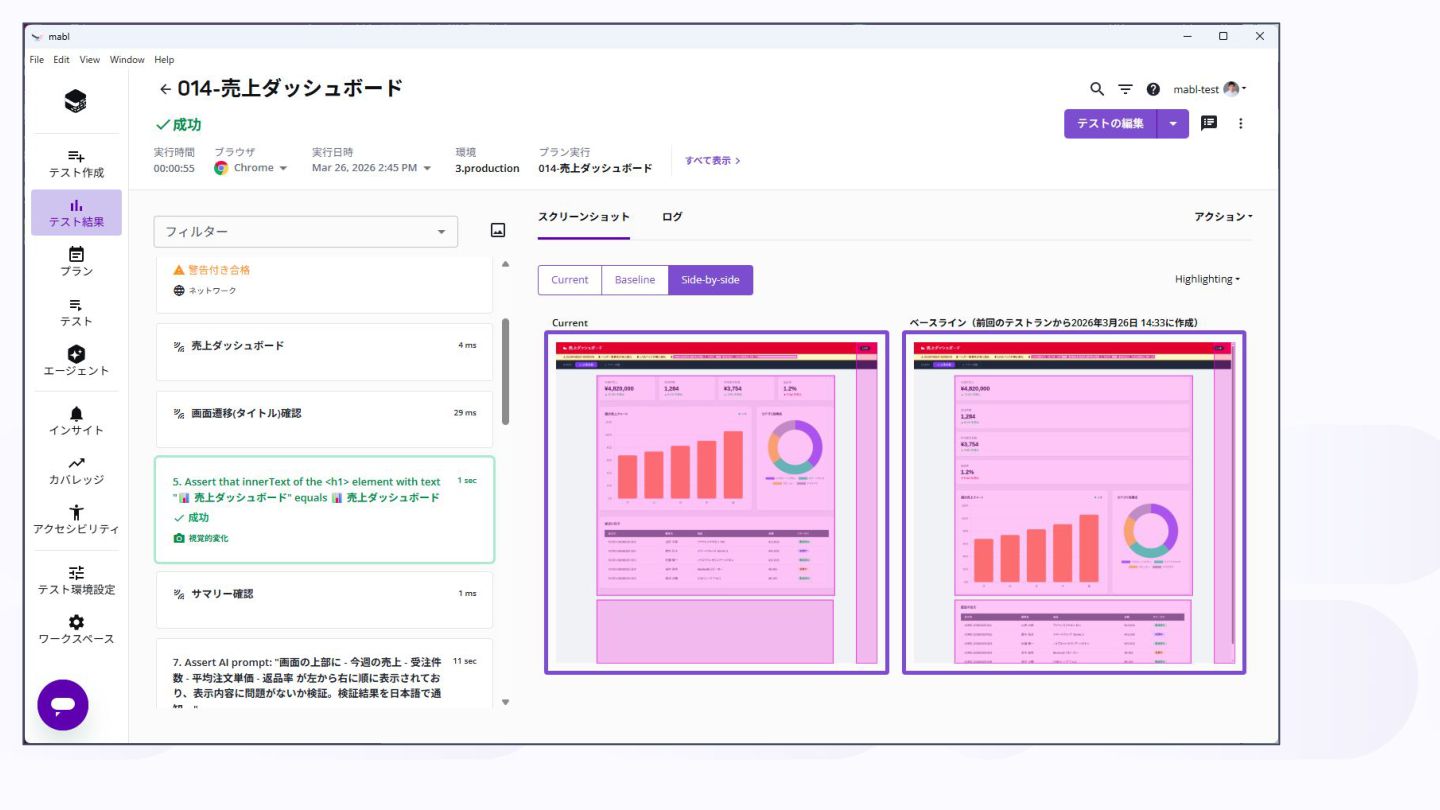Viewport: 1440px width, 810px height.
Task: Click the image icon beside filter field
Action: [x=498, y=230]
